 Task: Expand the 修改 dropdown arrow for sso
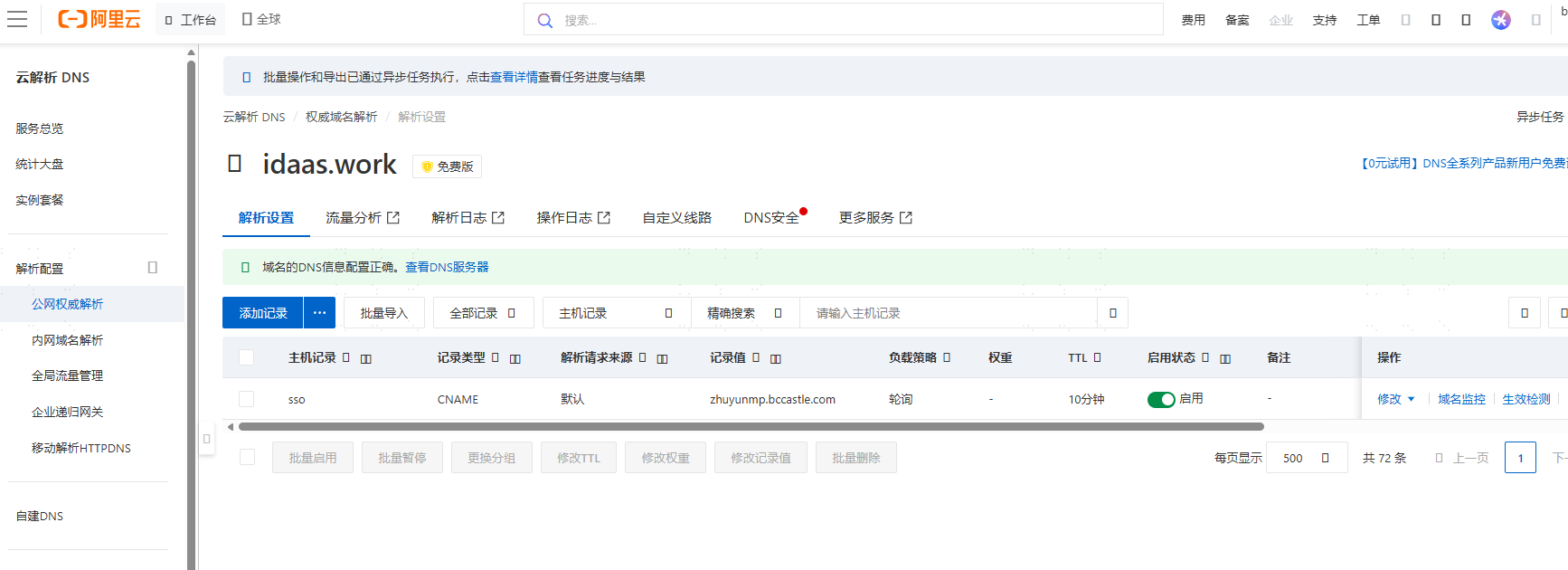point(1411,400)
